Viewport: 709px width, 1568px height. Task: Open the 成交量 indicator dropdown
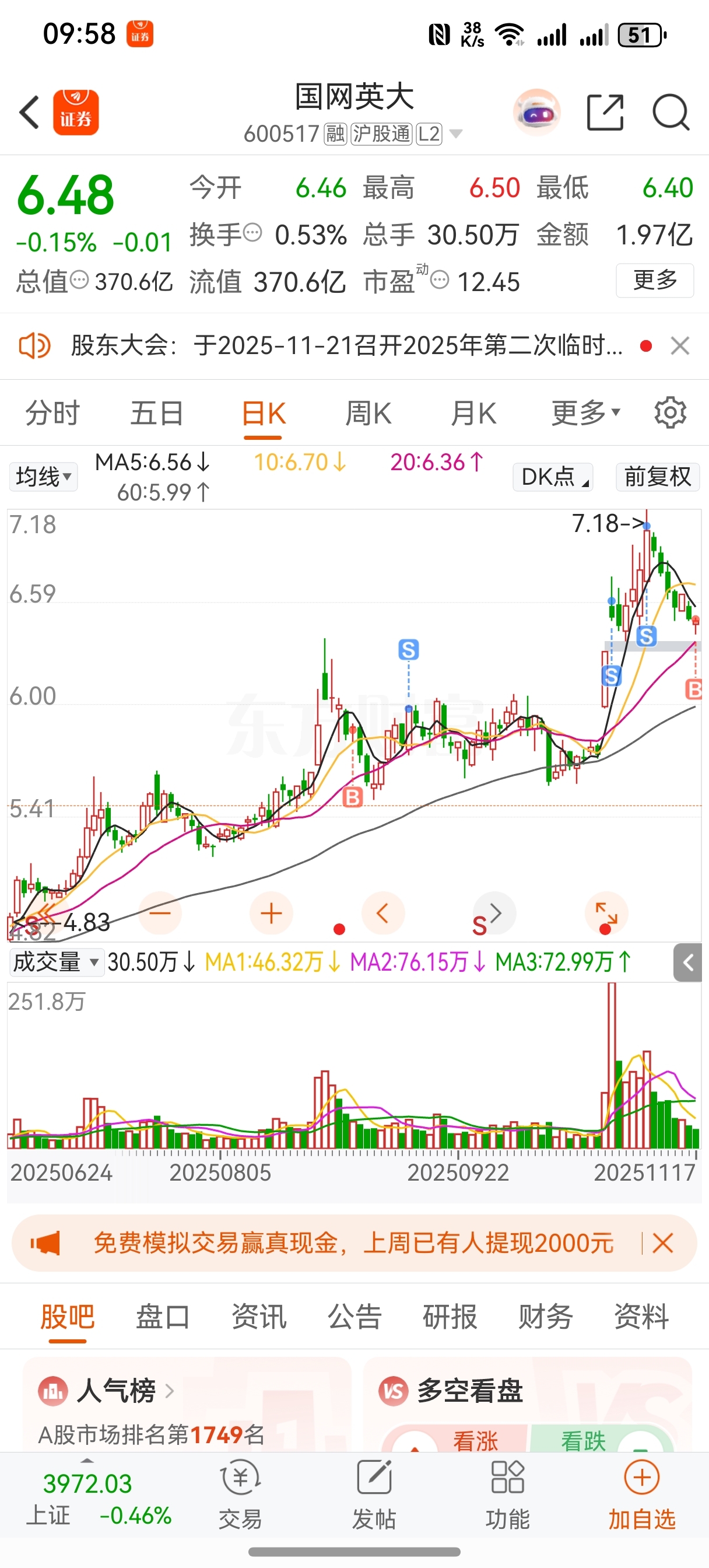pyautogui.click(x=56, y=963)
